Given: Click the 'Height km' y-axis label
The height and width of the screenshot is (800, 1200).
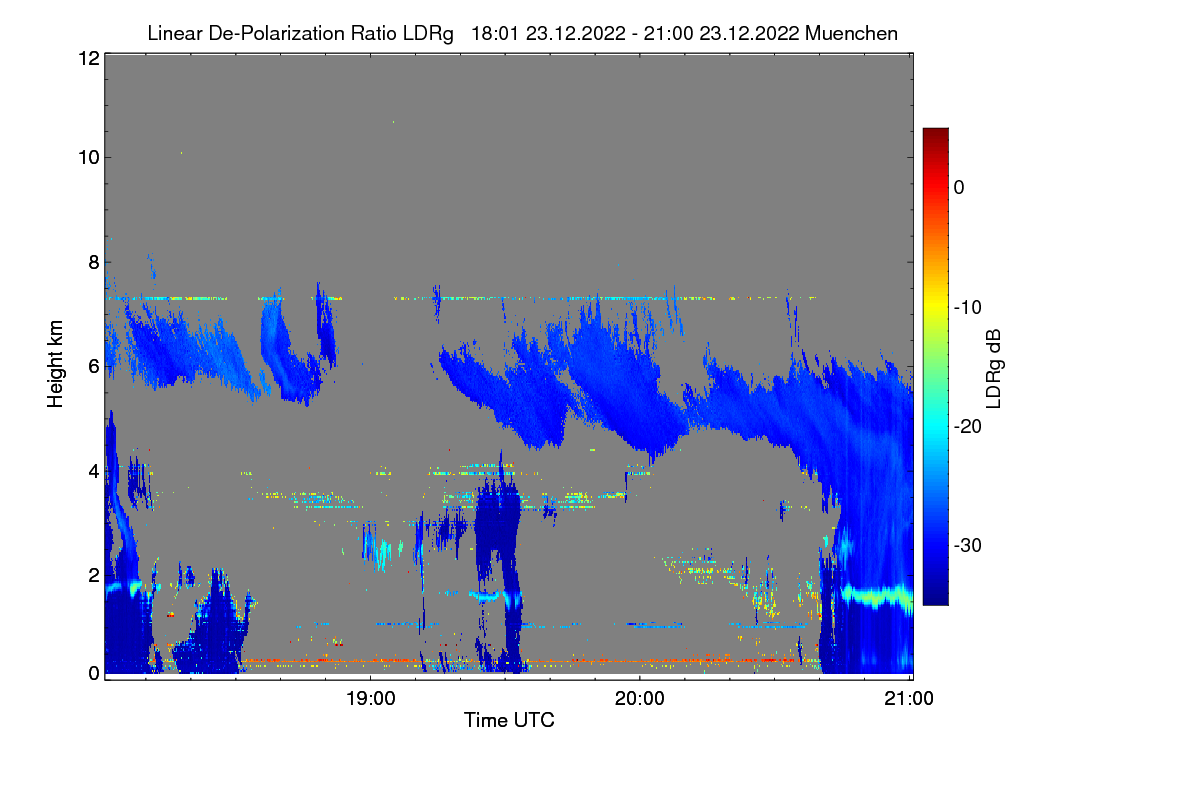Looking at the screenshot, I should coord(56,363).
